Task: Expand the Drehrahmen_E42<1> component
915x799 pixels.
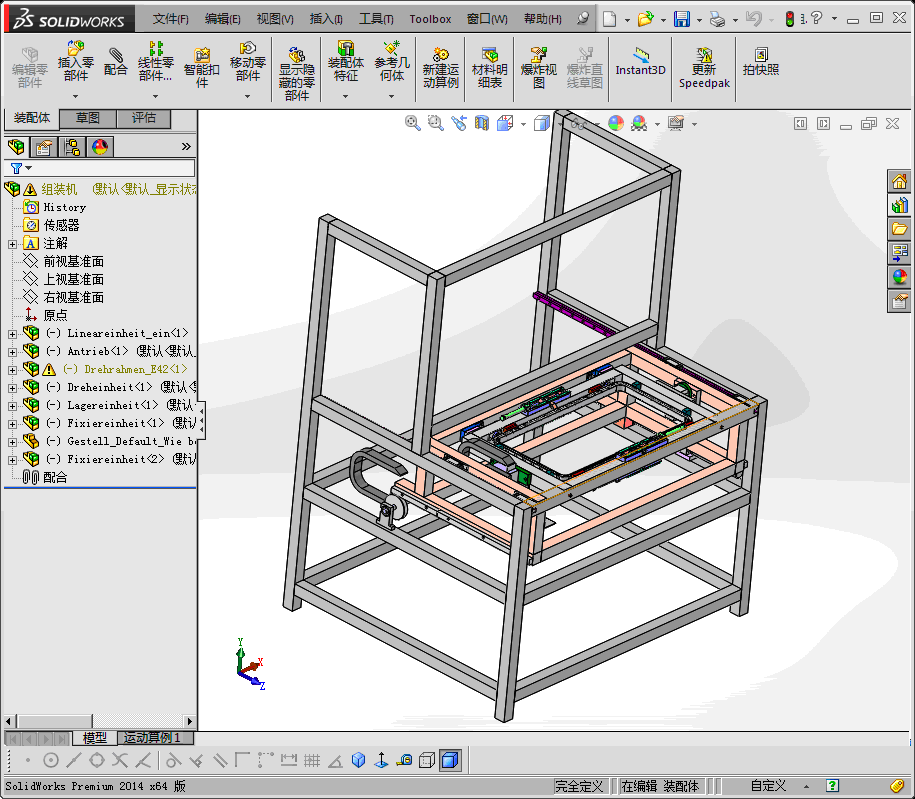Action: 12,371
